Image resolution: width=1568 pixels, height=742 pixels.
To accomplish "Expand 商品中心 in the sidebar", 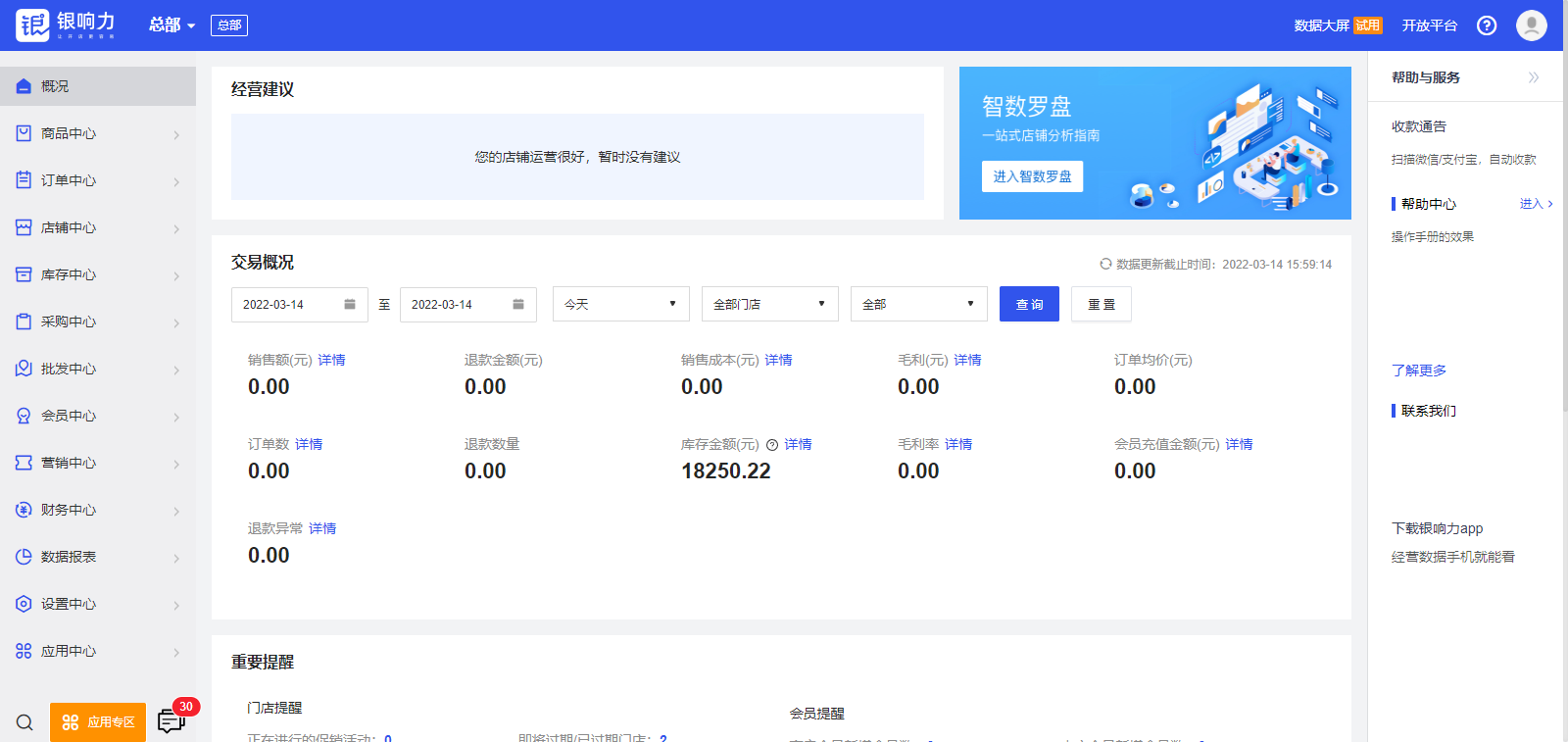I will point(98,133).
